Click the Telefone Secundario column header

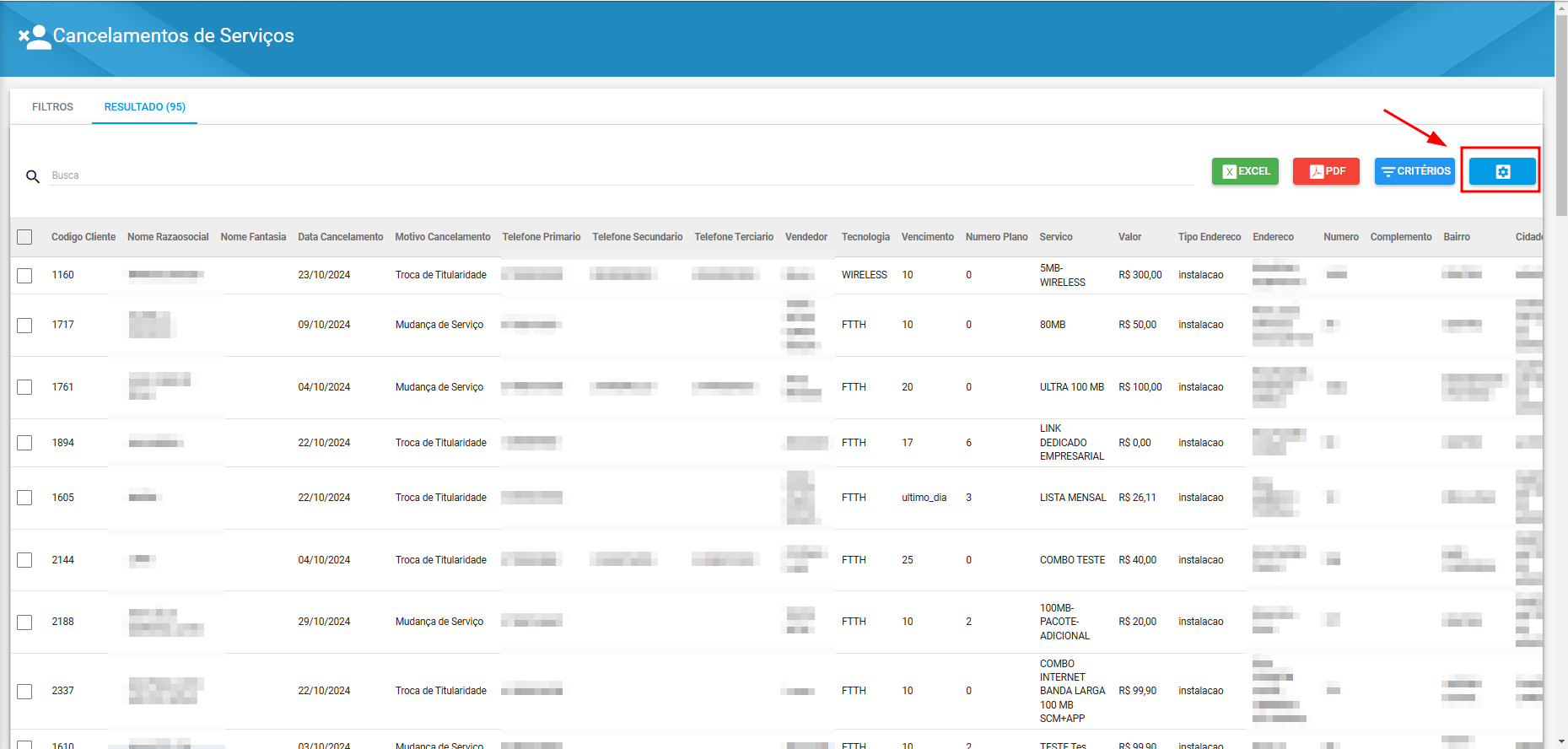tap(638, 237)
